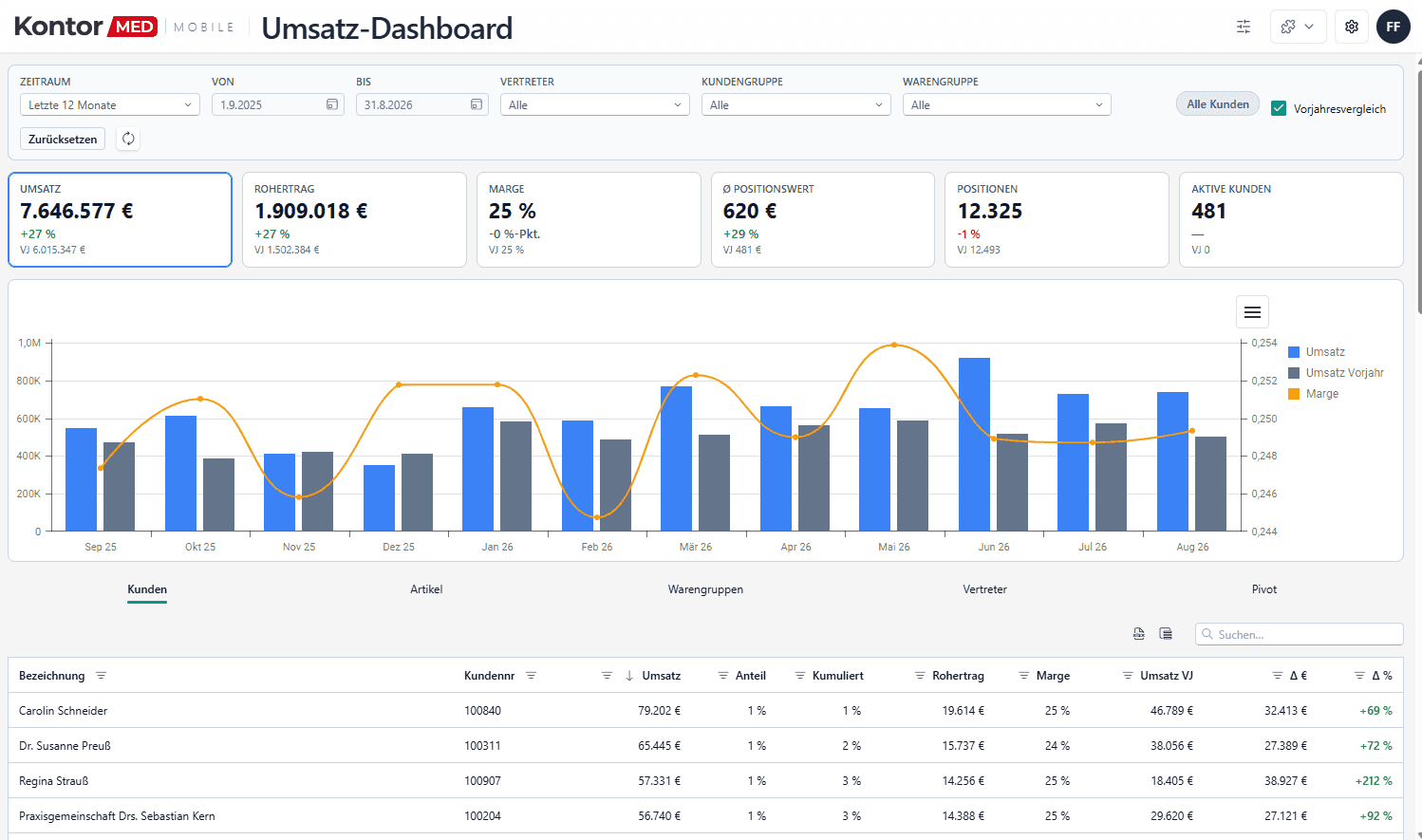1422x840 pixels.
Task: Open the Kundengruppe dropdown
Action: pyautogui.click(x=796, y=104)
